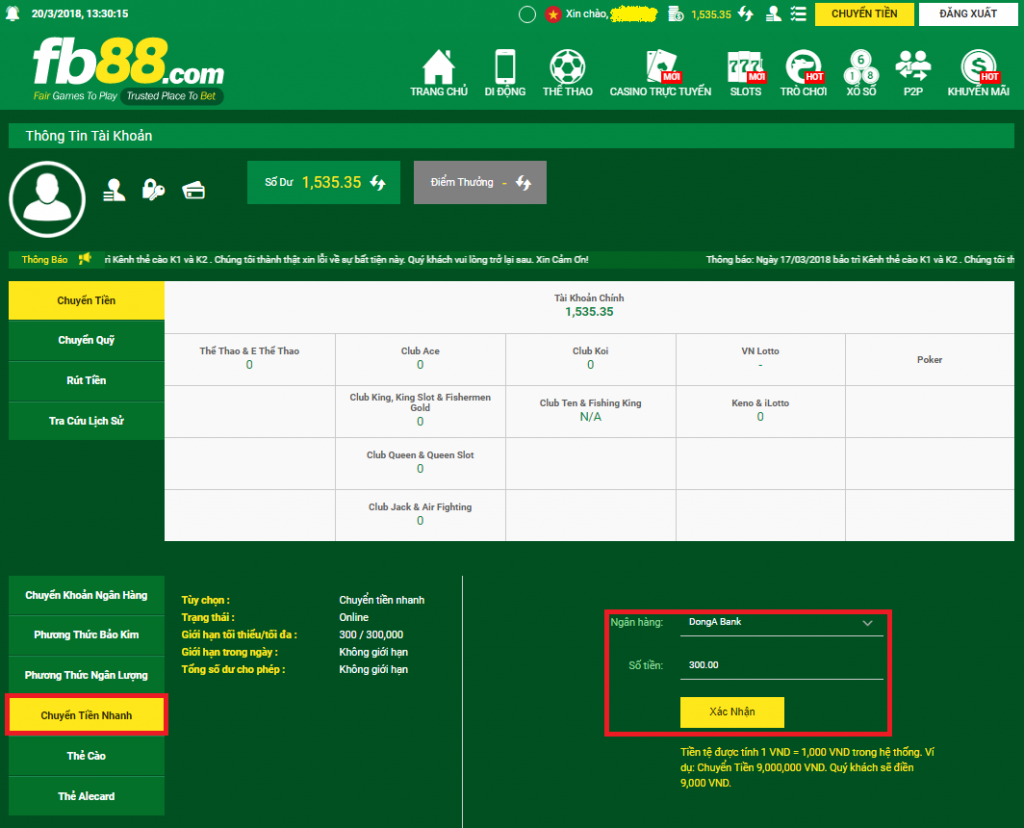This screenshot has height=828, width=1024.
Task: Click the Số tiền amount input field
Action: coord(781,665)
